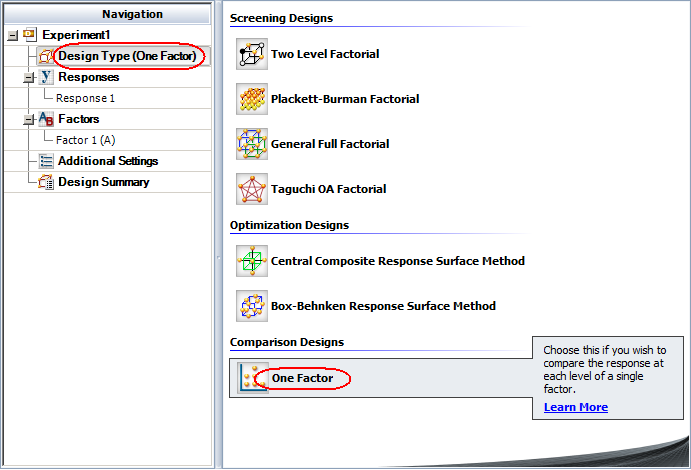The image size is (691, 470).
Task: Click the Design Summary icon
Action: click(46, 182)
